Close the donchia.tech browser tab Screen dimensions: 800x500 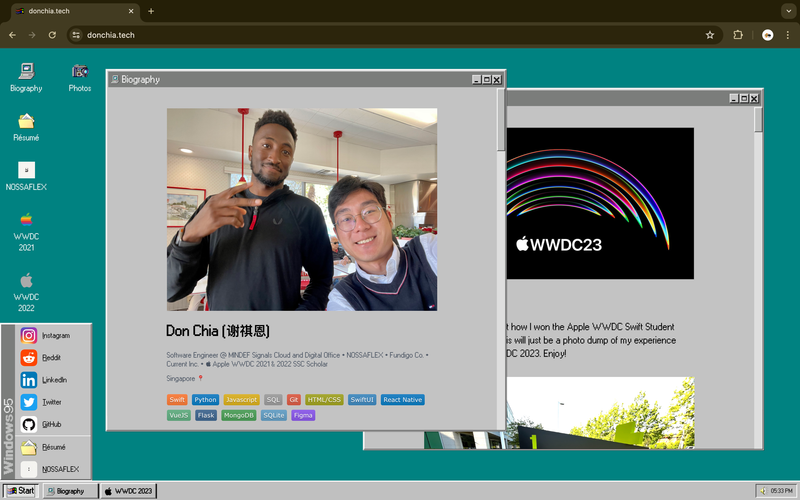click(x=131, y=11)
